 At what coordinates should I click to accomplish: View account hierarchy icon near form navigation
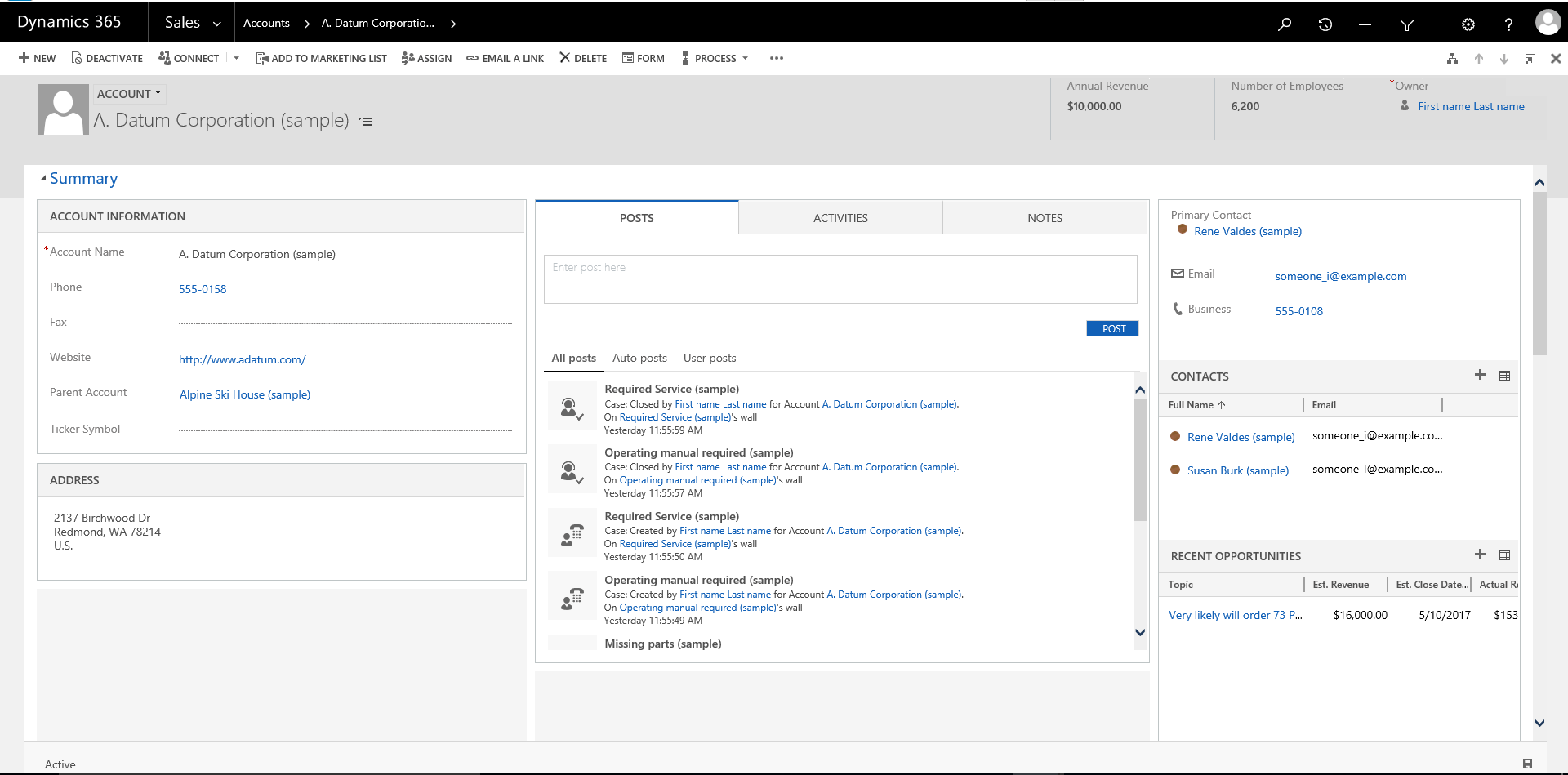pyautogui.click(x=1452, y=58)
